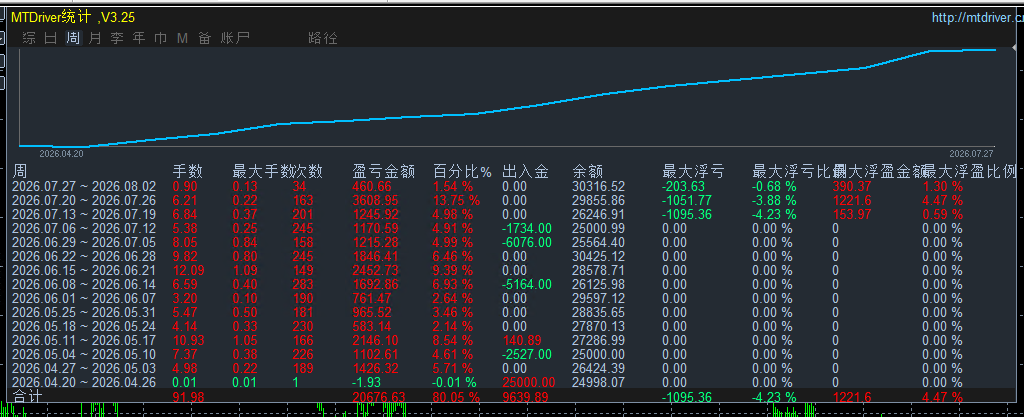Open the mtdriver website link

coord(978,18)
